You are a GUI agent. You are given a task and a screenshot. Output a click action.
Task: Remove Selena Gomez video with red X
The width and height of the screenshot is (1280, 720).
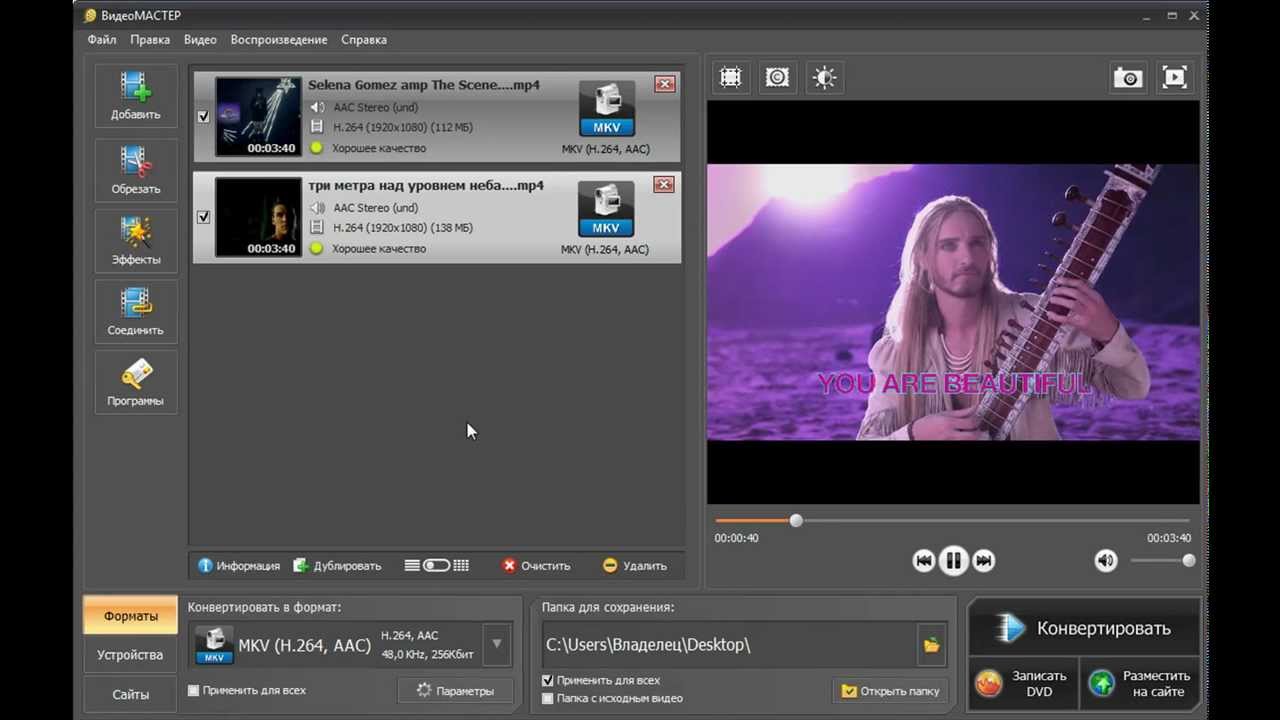pos(664,84)
